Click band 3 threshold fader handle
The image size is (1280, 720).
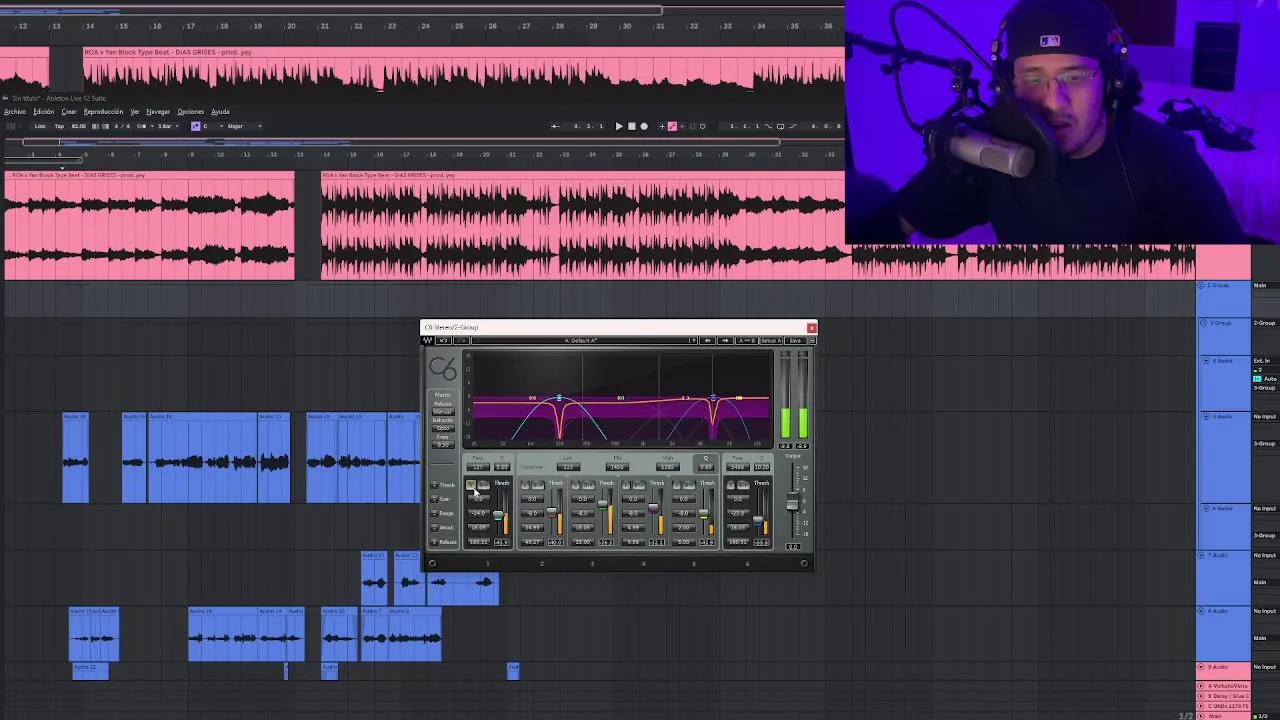(603, 504)
